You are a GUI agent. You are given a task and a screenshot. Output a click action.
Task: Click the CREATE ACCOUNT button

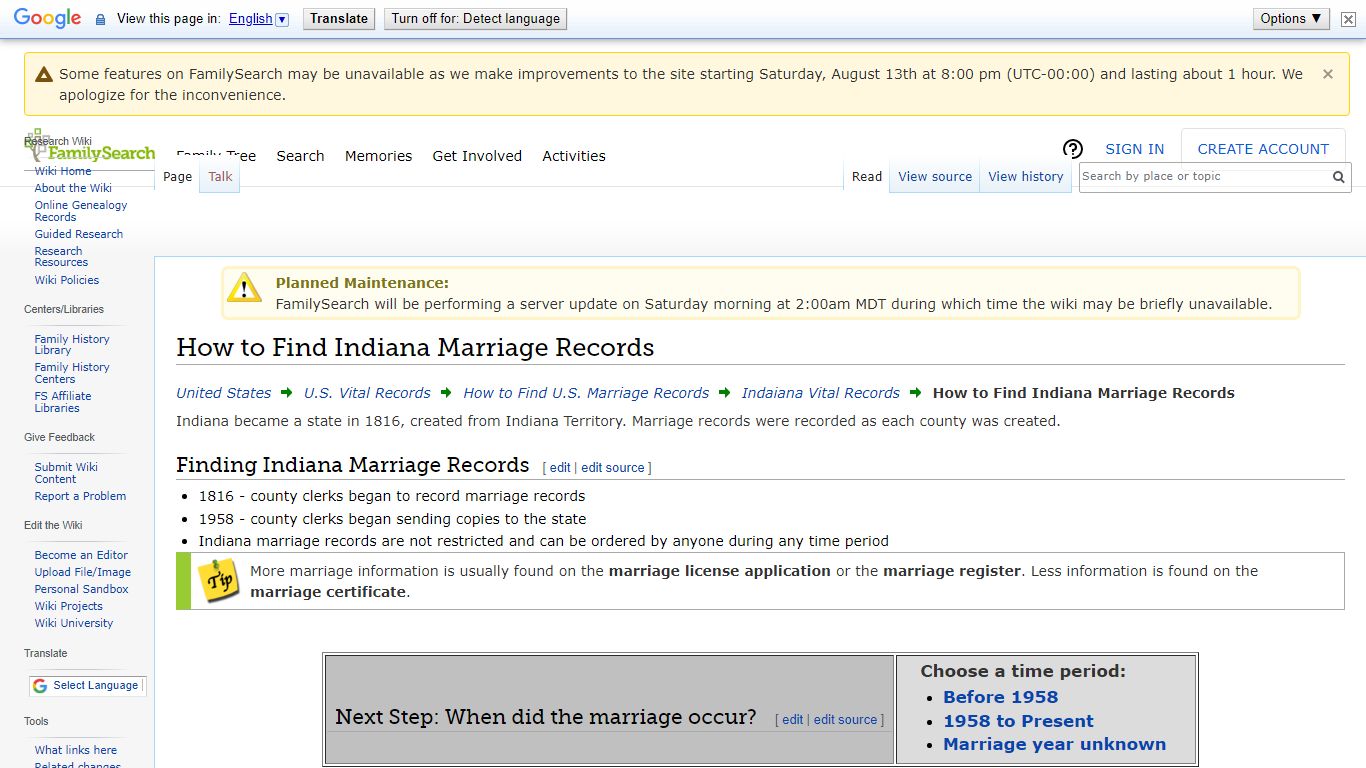pos(1263,149)
